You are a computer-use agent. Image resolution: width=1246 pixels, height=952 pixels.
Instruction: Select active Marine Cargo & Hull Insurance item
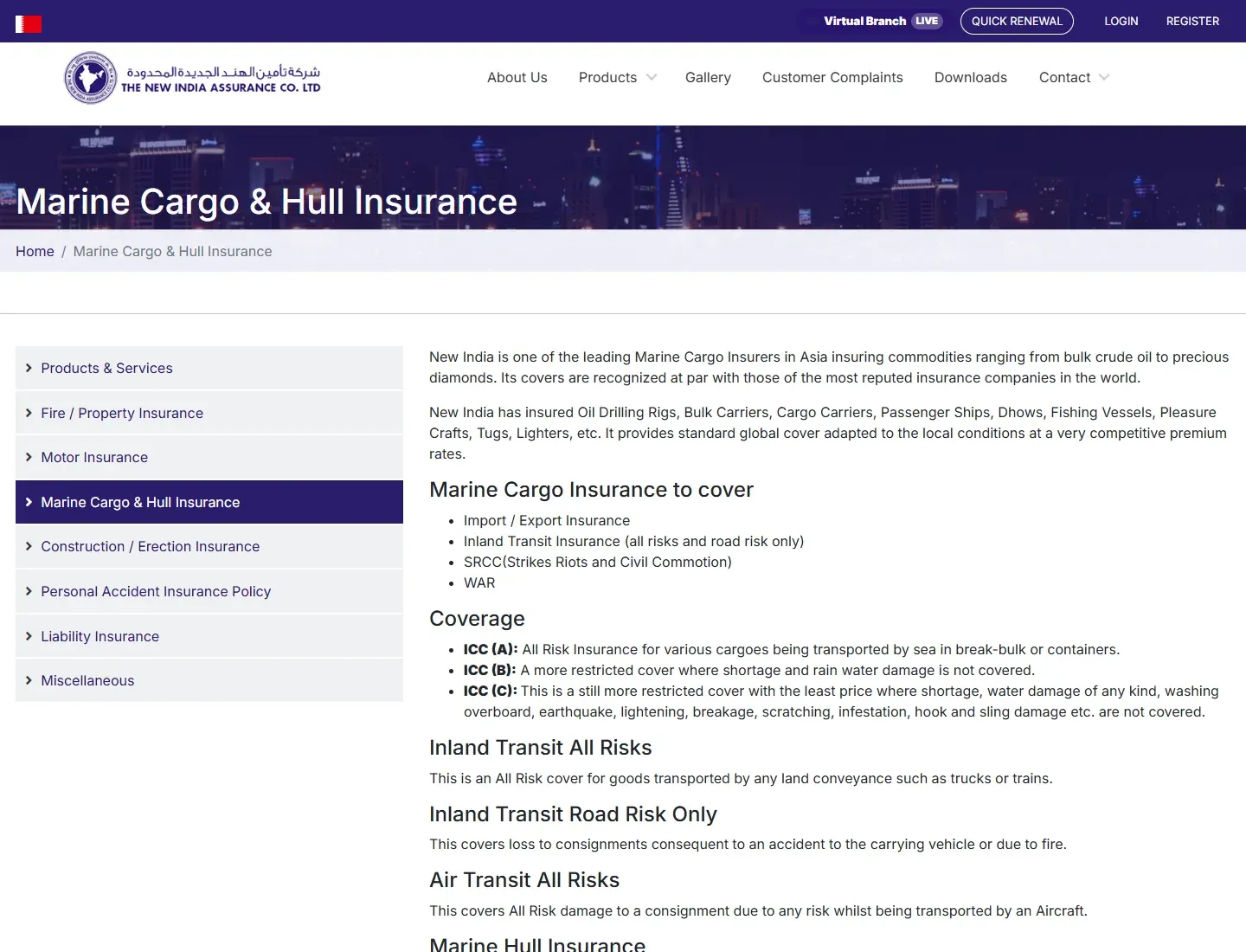click(x=209, y=502)
